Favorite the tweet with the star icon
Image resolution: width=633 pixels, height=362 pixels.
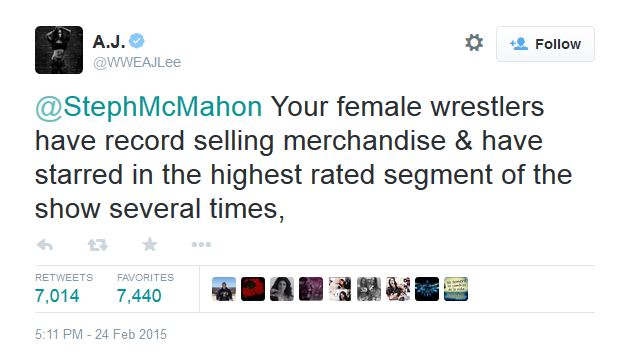(149, 245)
